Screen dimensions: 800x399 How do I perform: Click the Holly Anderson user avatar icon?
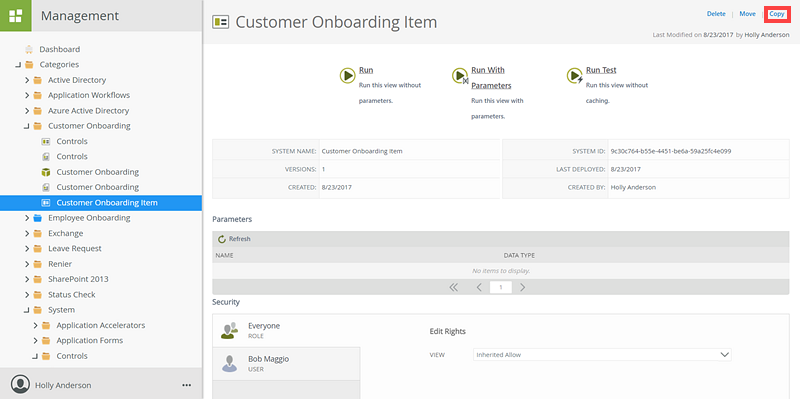coord(20,385)
